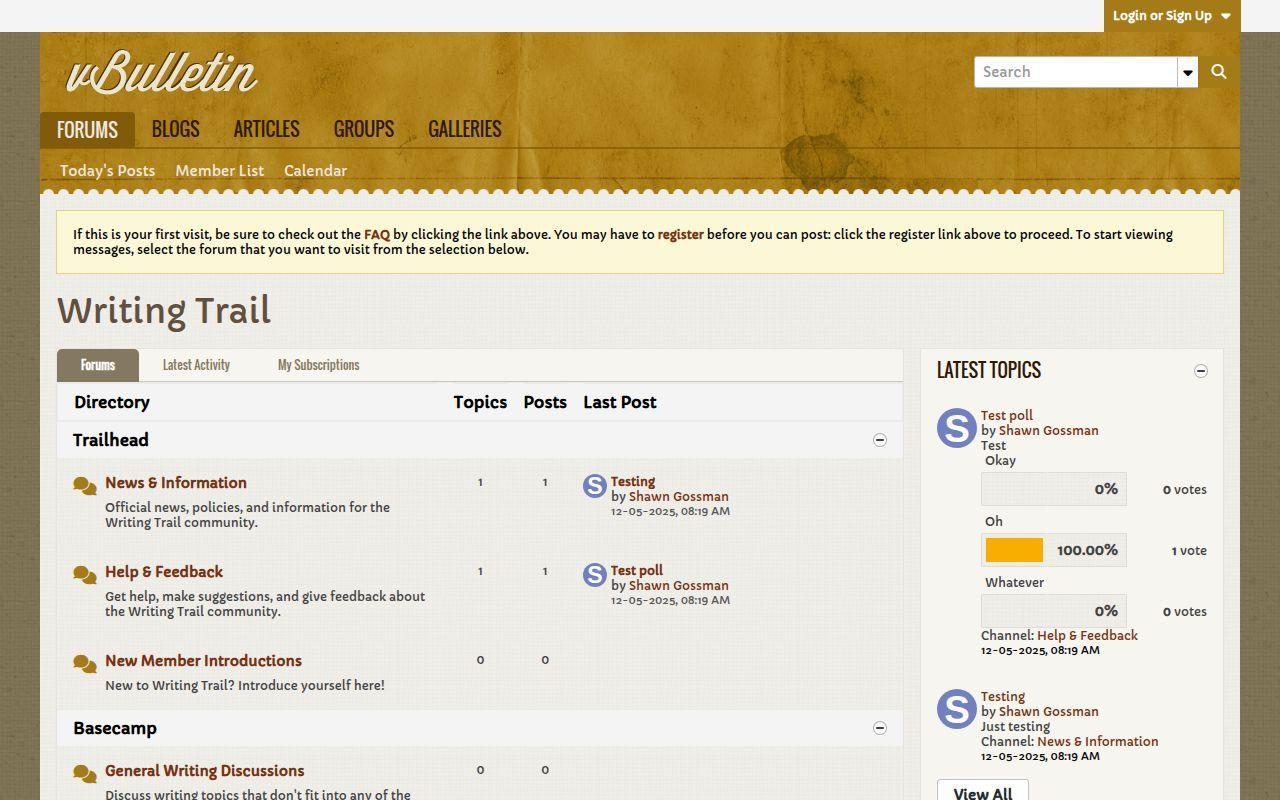Follow the register link in the notice

click(680, 235)
